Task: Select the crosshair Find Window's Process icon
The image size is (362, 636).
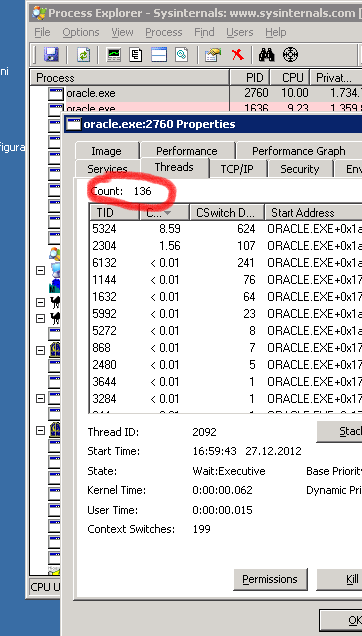Action: point(290,54)
